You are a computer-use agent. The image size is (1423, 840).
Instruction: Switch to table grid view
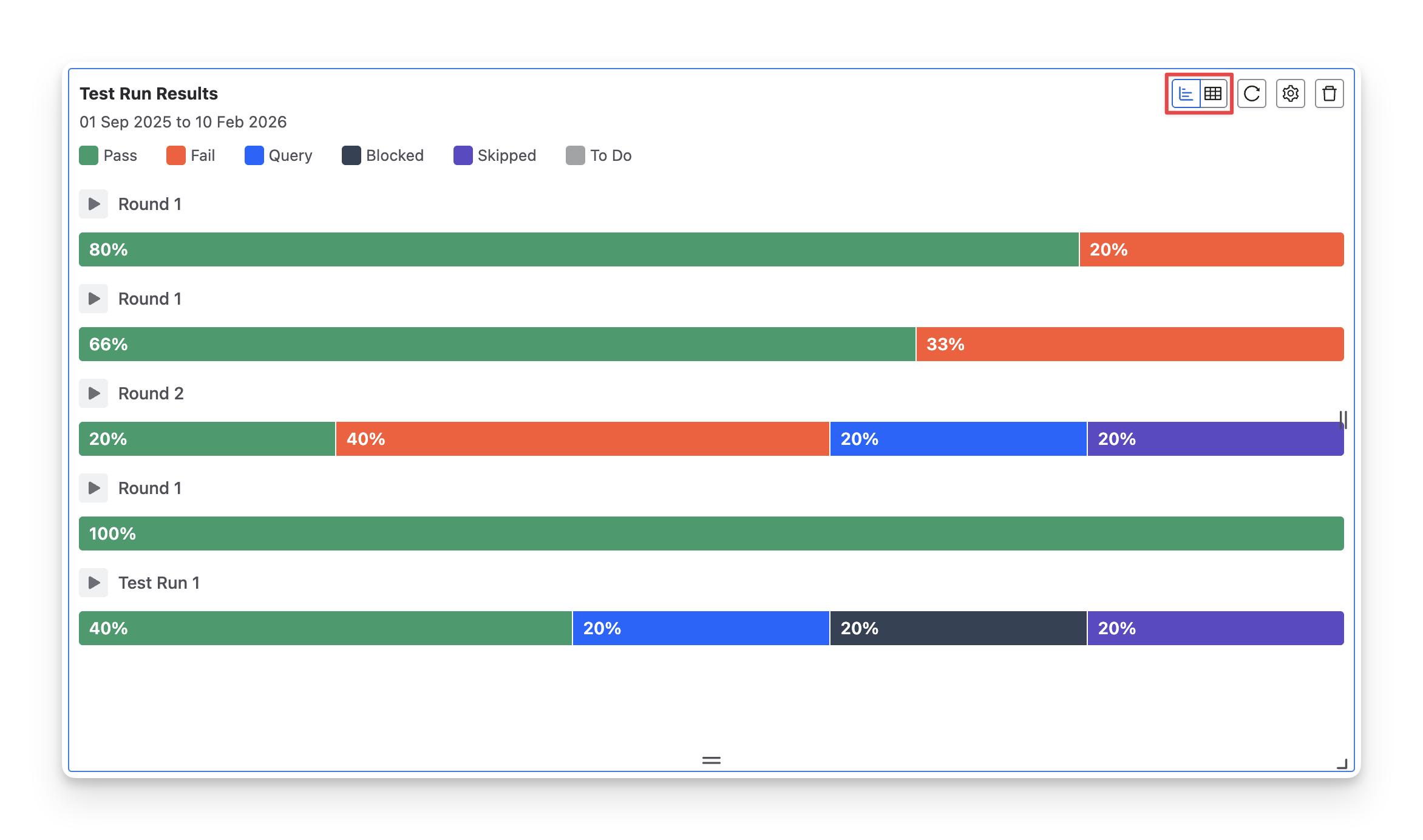1213,94
